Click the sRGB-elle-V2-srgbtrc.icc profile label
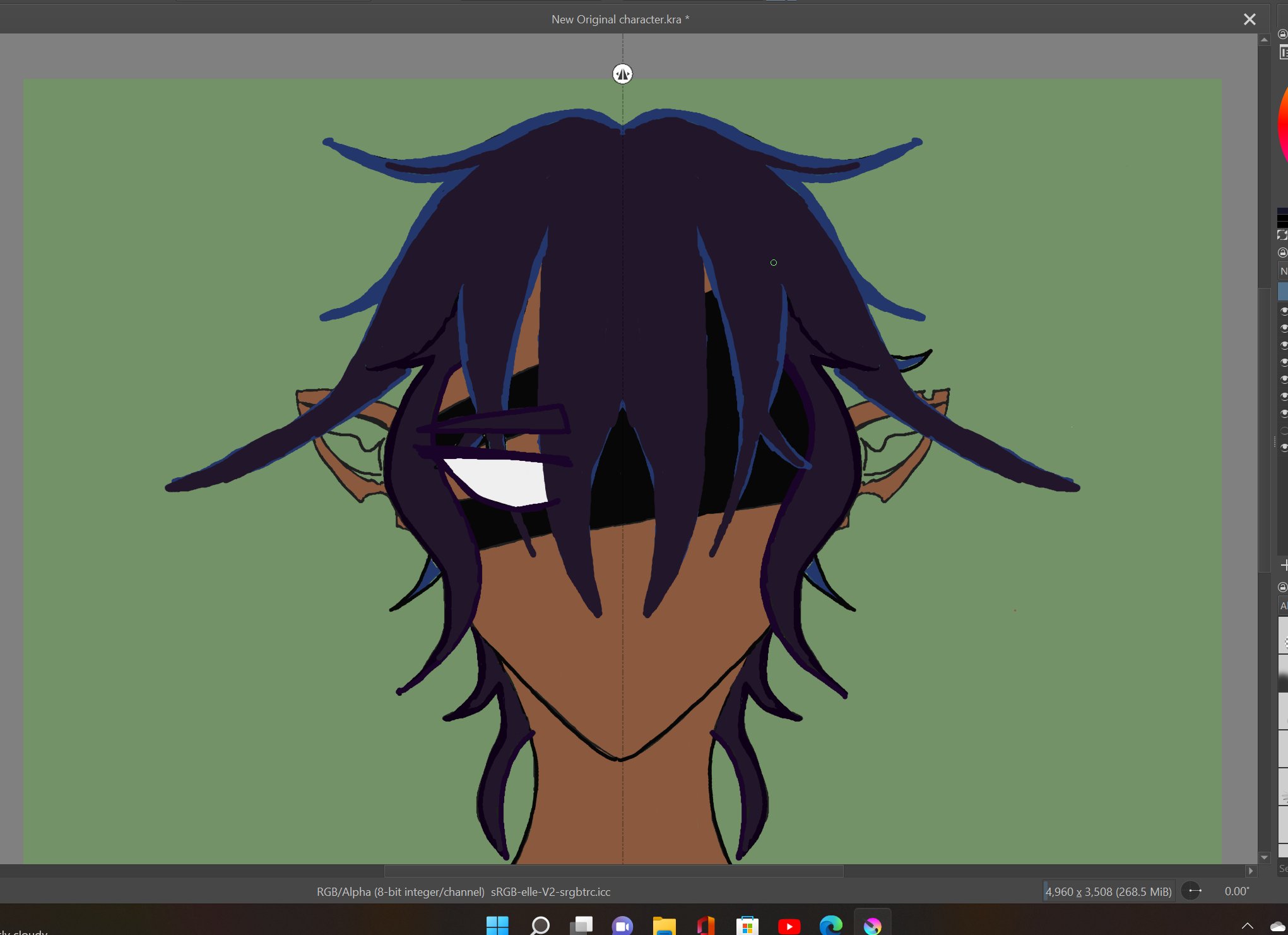The image size is (1288, 935). click(x=550, y=891)
